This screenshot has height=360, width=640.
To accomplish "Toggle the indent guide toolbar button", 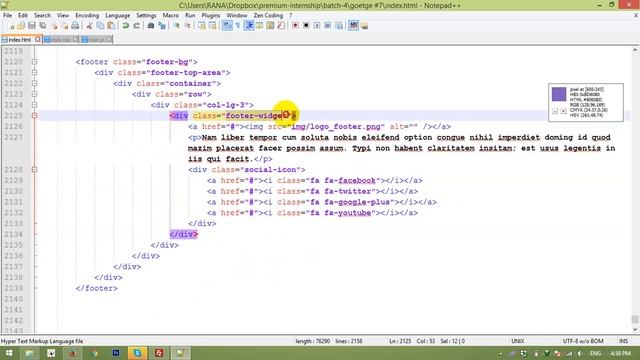I will click(x=249, y=26).
